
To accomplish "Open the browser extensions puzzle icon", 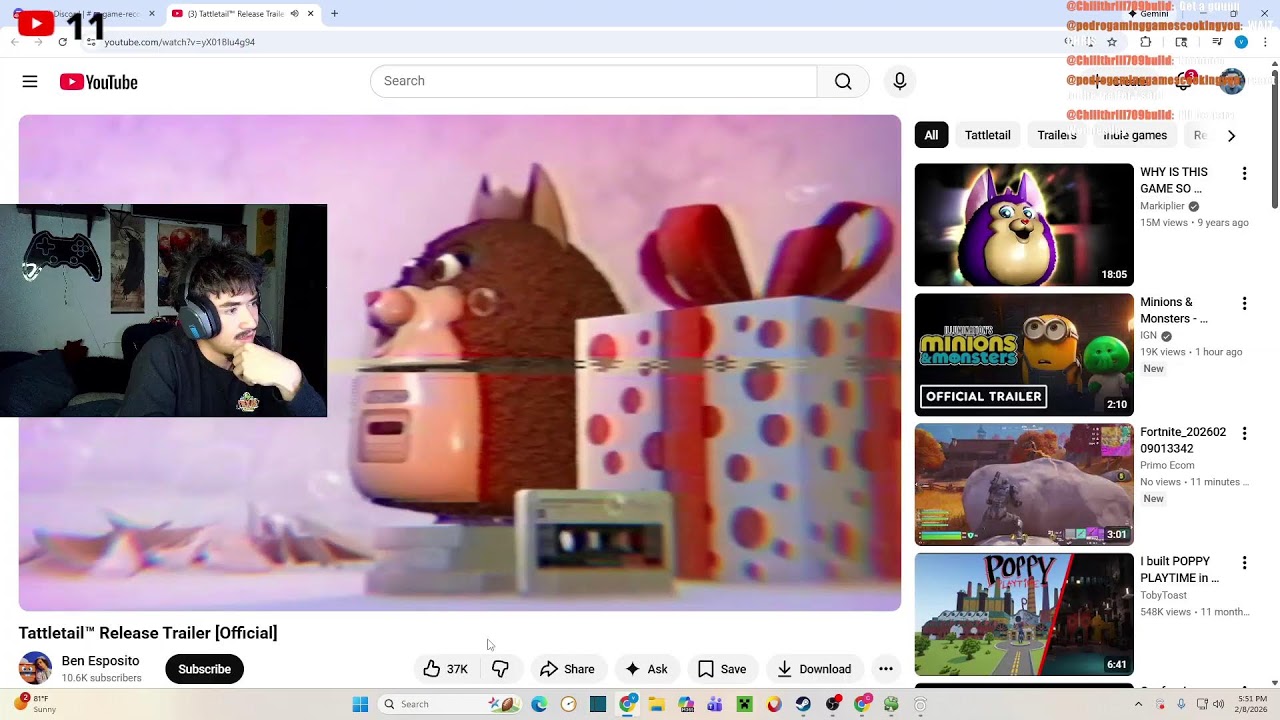I will pos(1146,42).
